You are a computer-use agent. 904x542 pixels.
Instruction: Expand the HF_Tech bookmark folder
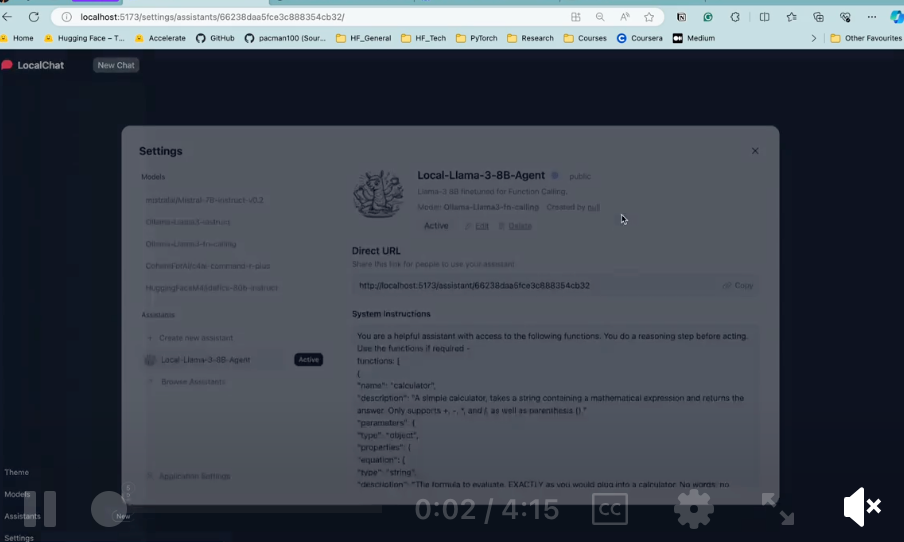[x=424, y=38]
